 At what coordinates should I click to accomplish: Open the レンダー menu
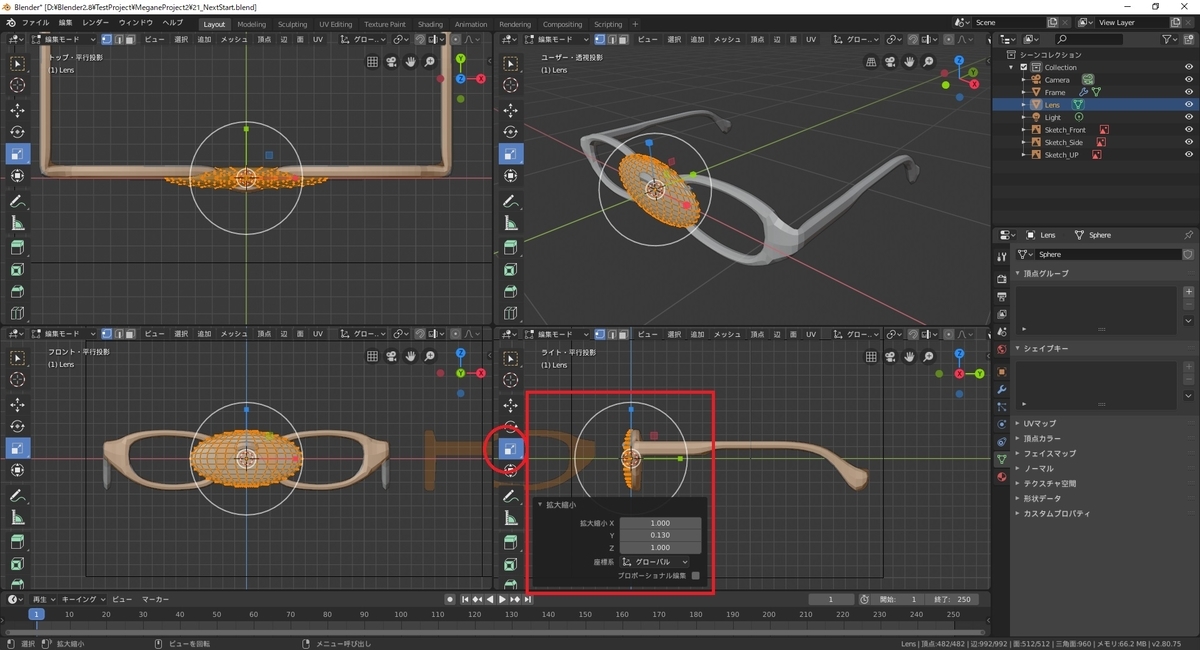coord(96,22)
